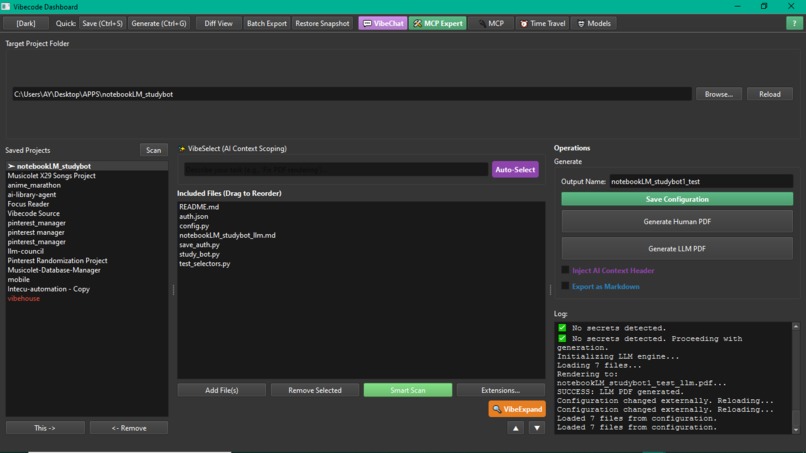The image size is (806, 453).
Task: Run Smart Scan
Action: click(408, 390)
